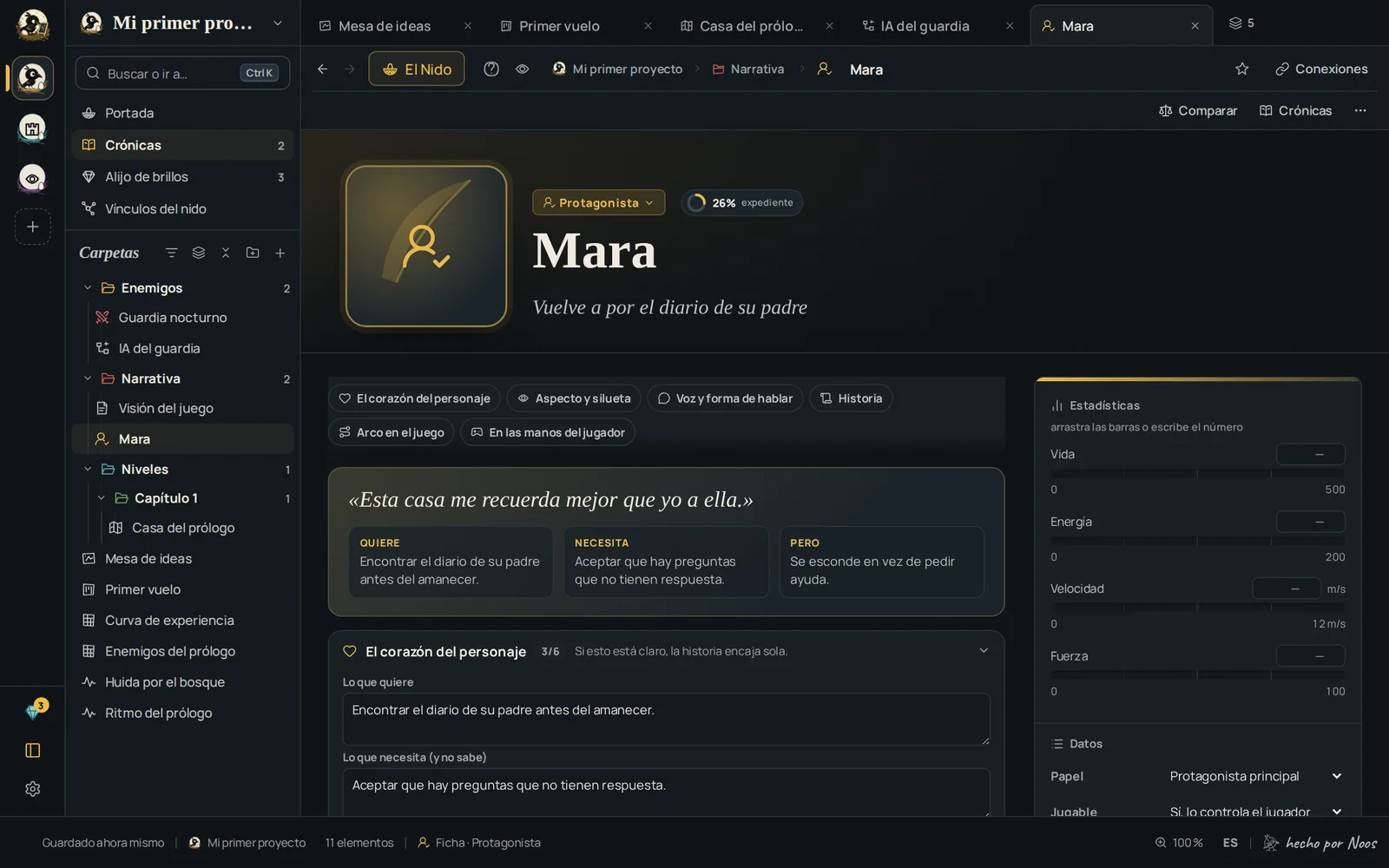Click the Energía stat slider bar
Screen dimensions: 1389x868
pos(1197,541)
